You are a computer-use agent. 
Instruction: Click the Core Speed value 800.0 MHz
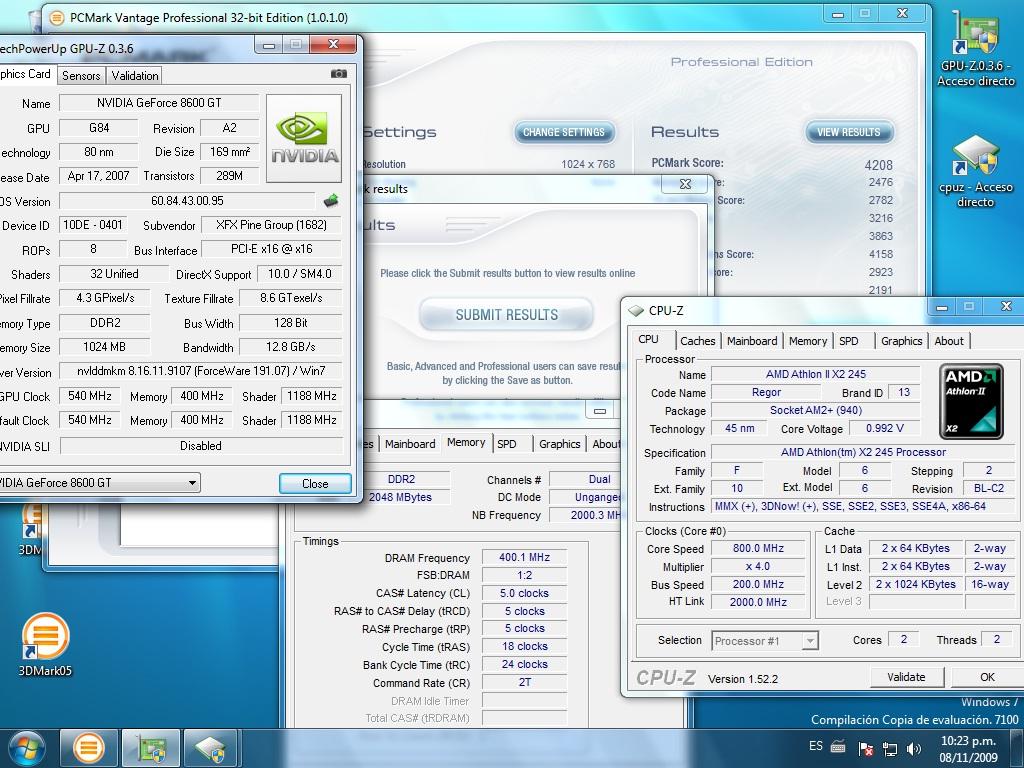[758, 549]
